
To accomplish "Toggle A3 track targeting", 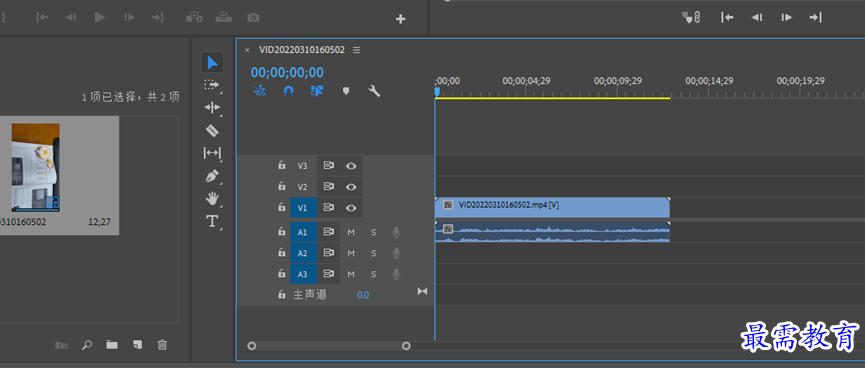I will pos(303,274).
